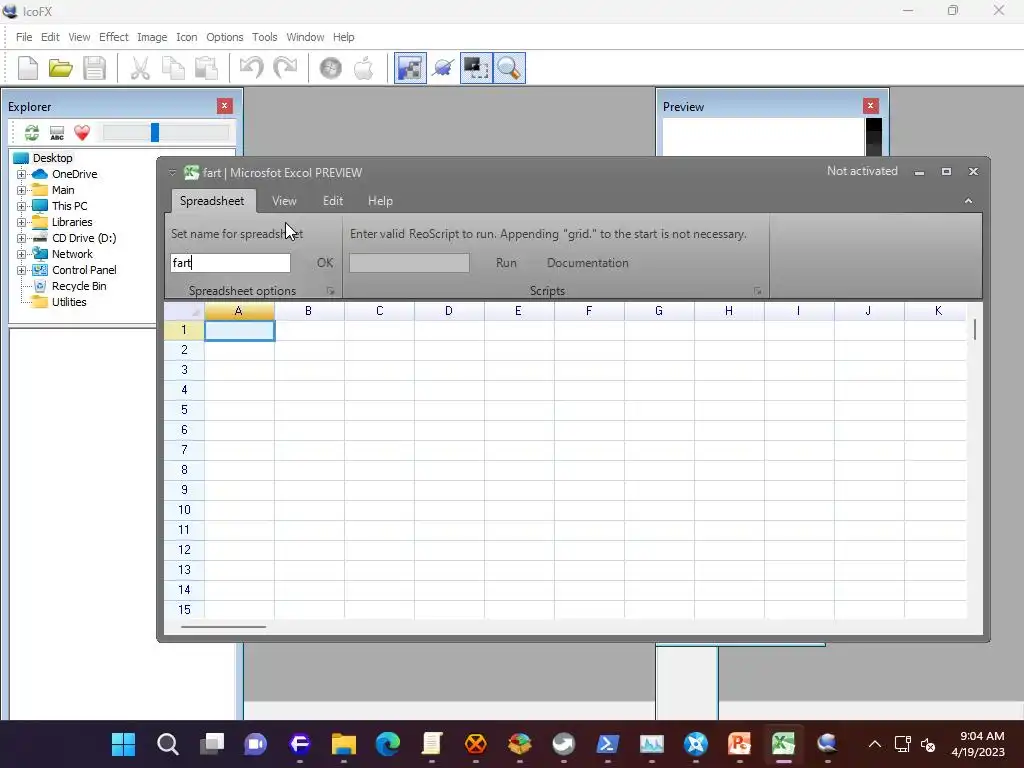Expand the Libraries tree node
The height and width of the screenshot is (768, 1024).
[21, 222]
